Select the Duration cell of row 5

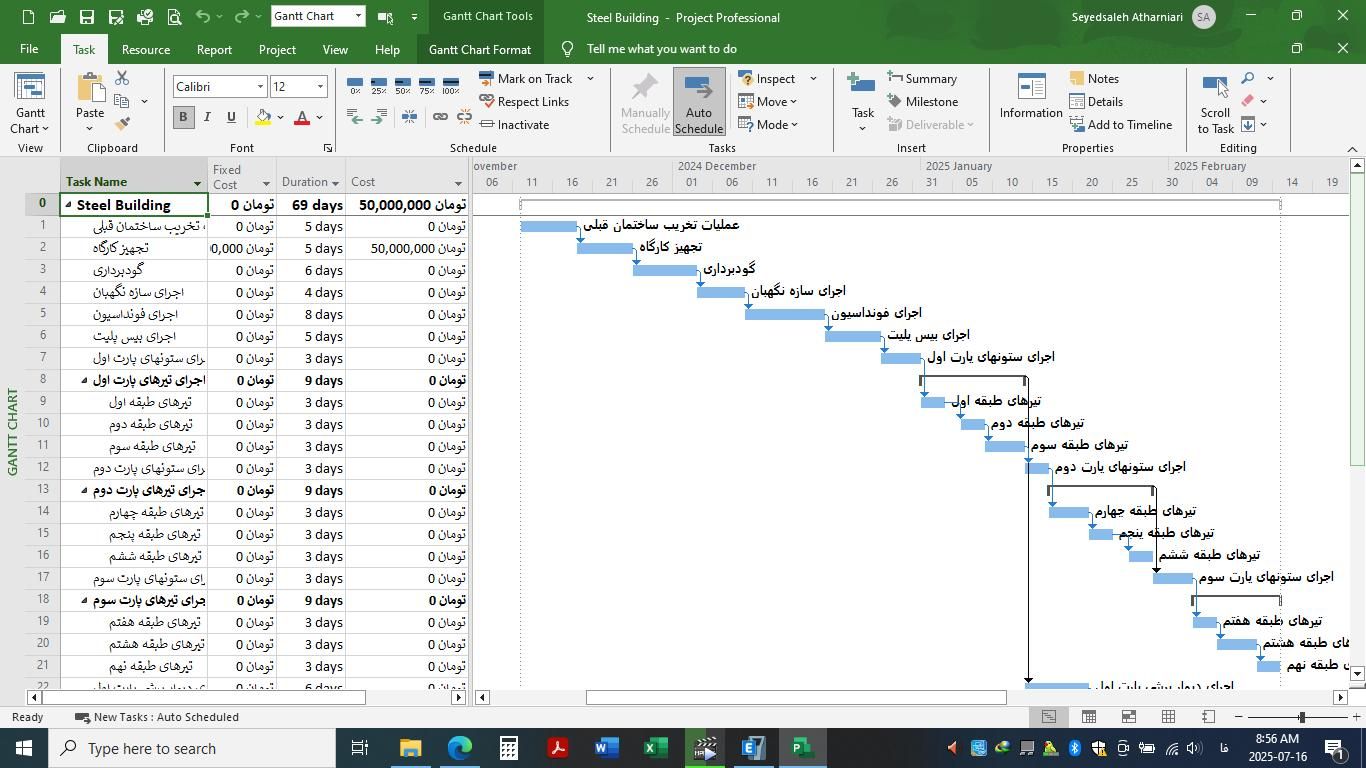pyautogui.click(x=310, y=314)
